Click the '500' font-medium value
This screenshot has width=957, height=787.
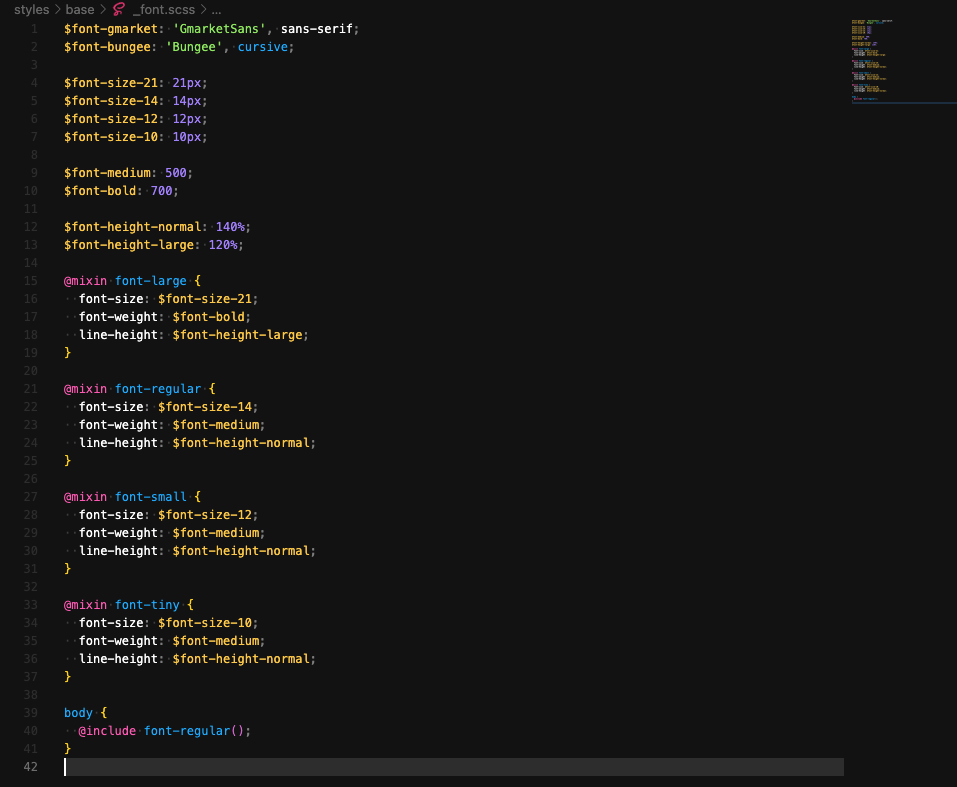(x=176, y=173)
